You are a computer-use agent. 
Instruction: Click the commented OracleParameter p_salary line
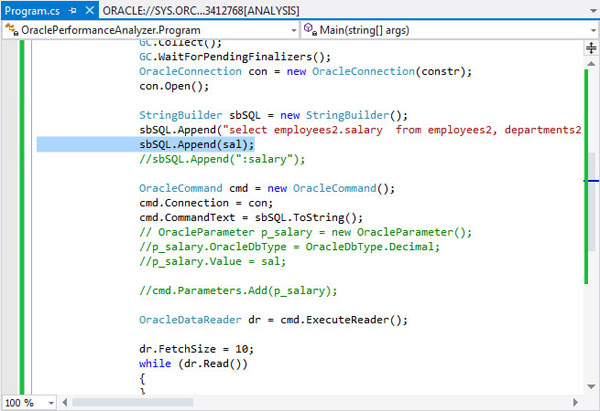point(305,232)
